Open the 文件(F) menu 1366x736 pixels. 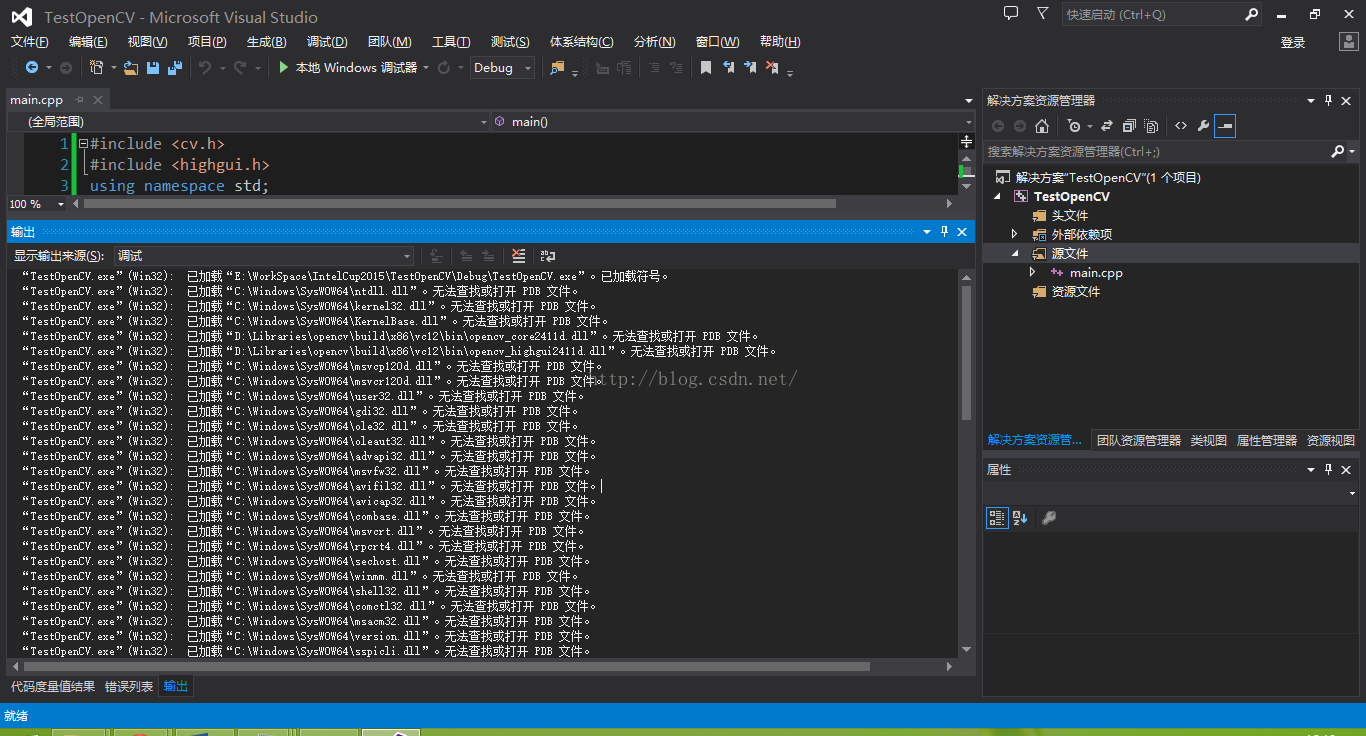[30, 42]
